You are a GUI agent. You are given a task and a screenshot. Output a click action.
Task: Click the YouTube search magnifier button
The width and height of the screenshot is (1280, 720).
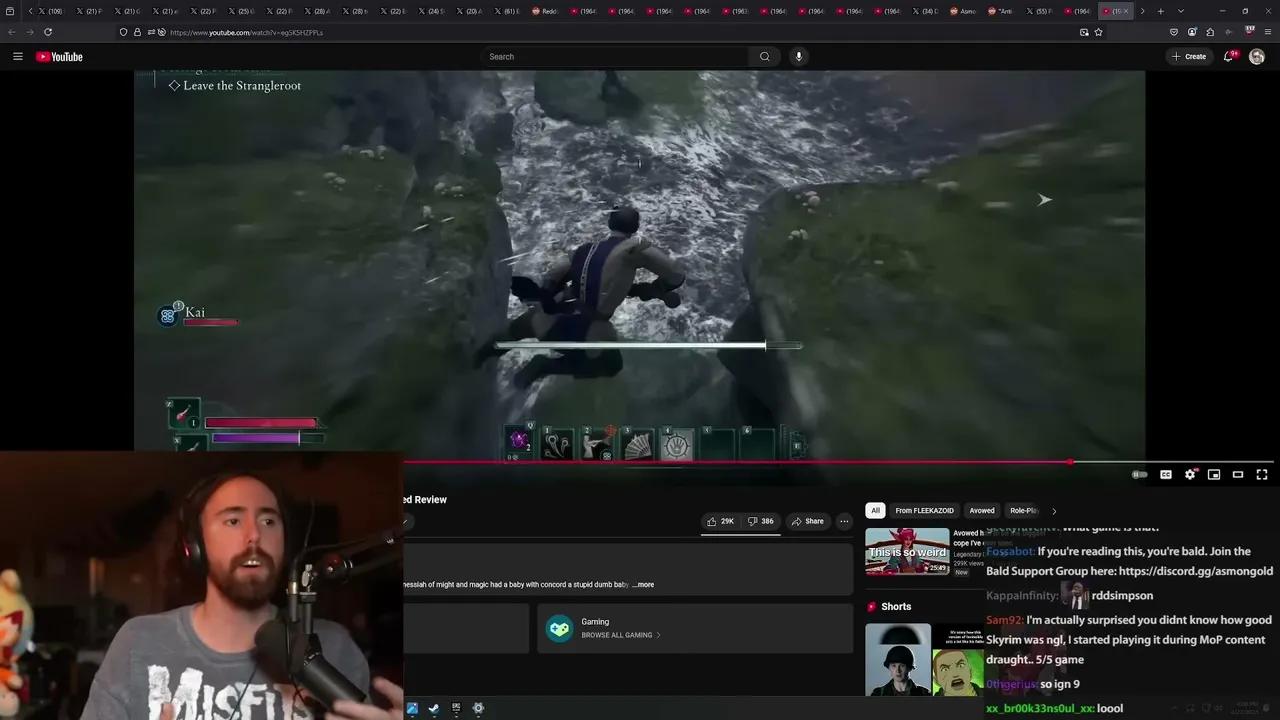pyautogui.click(x=765, y=57)
